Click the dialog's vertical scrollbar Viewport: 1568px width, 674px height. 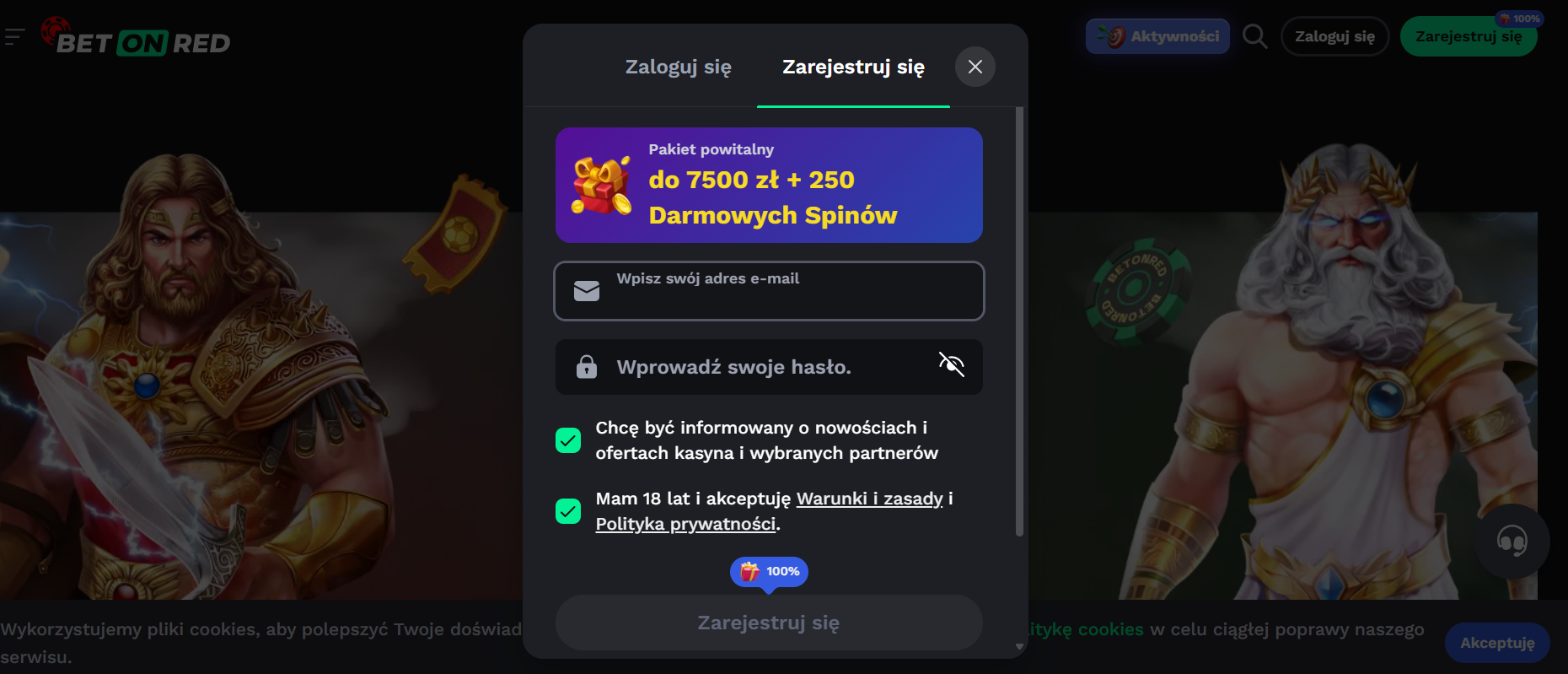pyautogui.click(x=1019, y=321)
